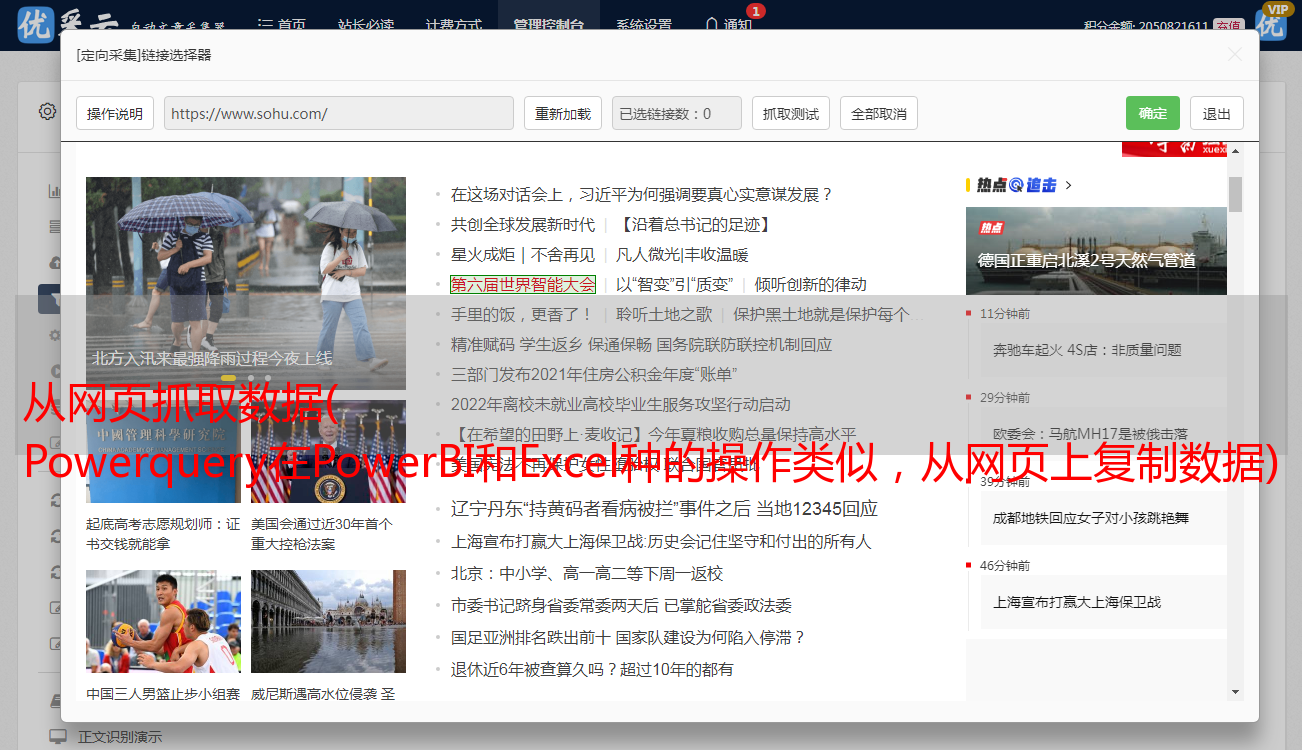Select the 以"智变"引"质变" link
This screenshot has height=750, width=1302.
pyautogui.click(x=675, y=284)
